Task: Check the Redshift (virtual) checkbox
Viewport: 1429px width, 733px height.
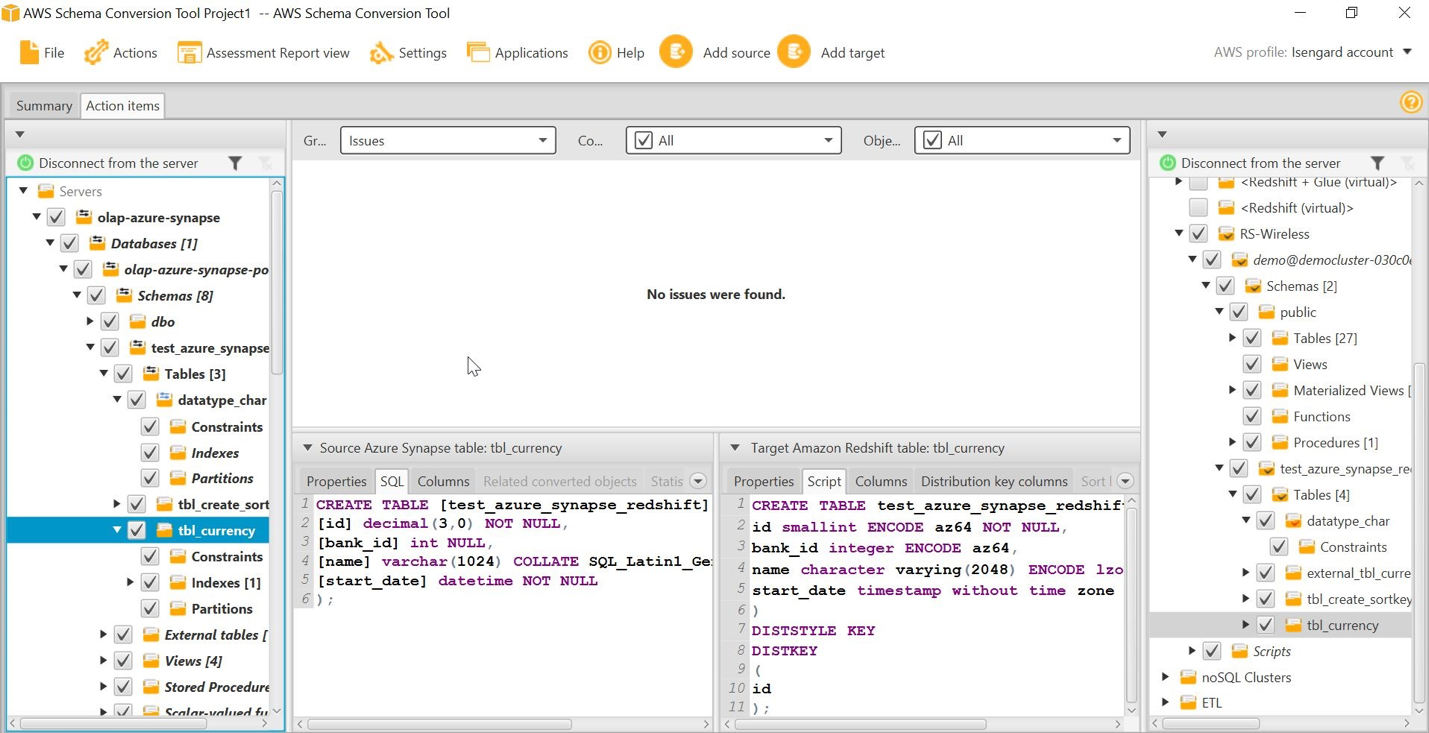Action: point(1198,208)
